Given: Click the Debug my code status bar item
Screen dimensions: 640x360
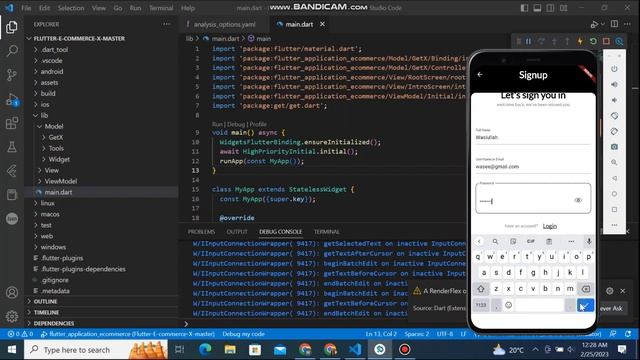Looking at the screenshot, I should point(243,334).
